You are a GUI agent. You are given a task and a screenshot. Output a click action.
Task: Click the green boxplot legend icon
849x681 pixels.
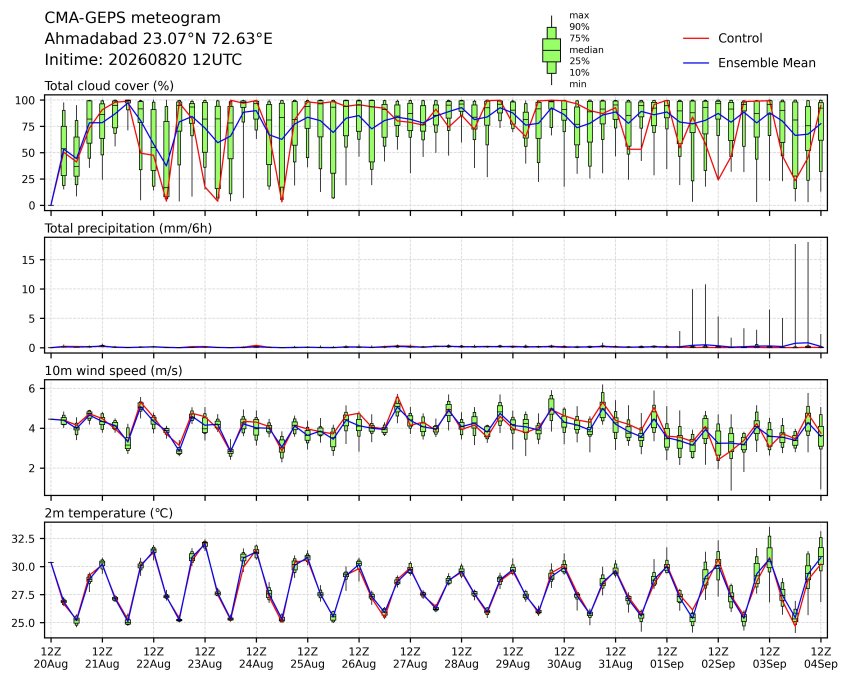(551, 50)
